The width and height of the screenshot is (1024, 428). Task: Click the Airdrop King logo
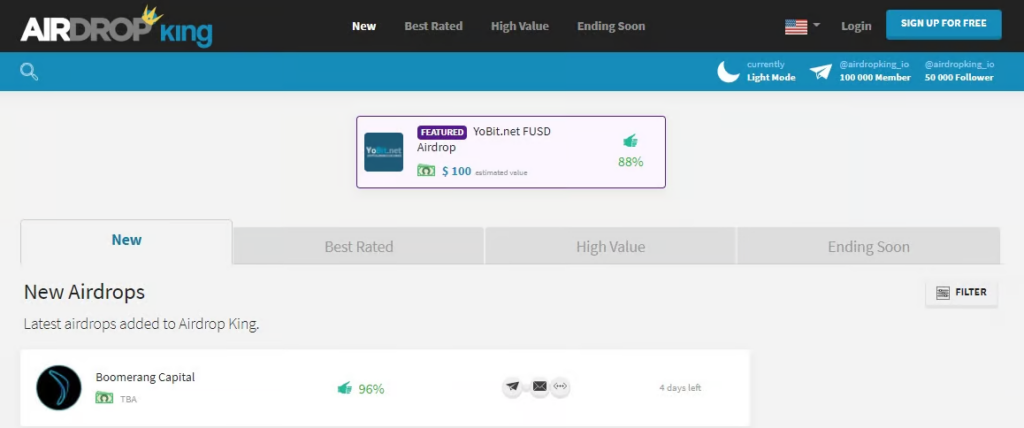[x=116, y=26]
